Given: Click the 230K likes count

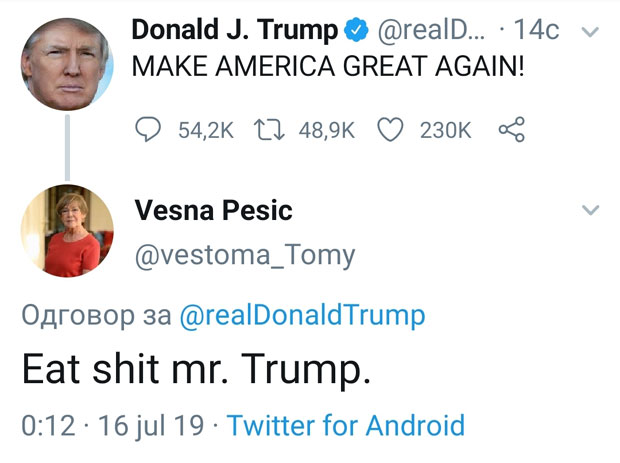Looking at the screenshot, I should tap(445, 130).
